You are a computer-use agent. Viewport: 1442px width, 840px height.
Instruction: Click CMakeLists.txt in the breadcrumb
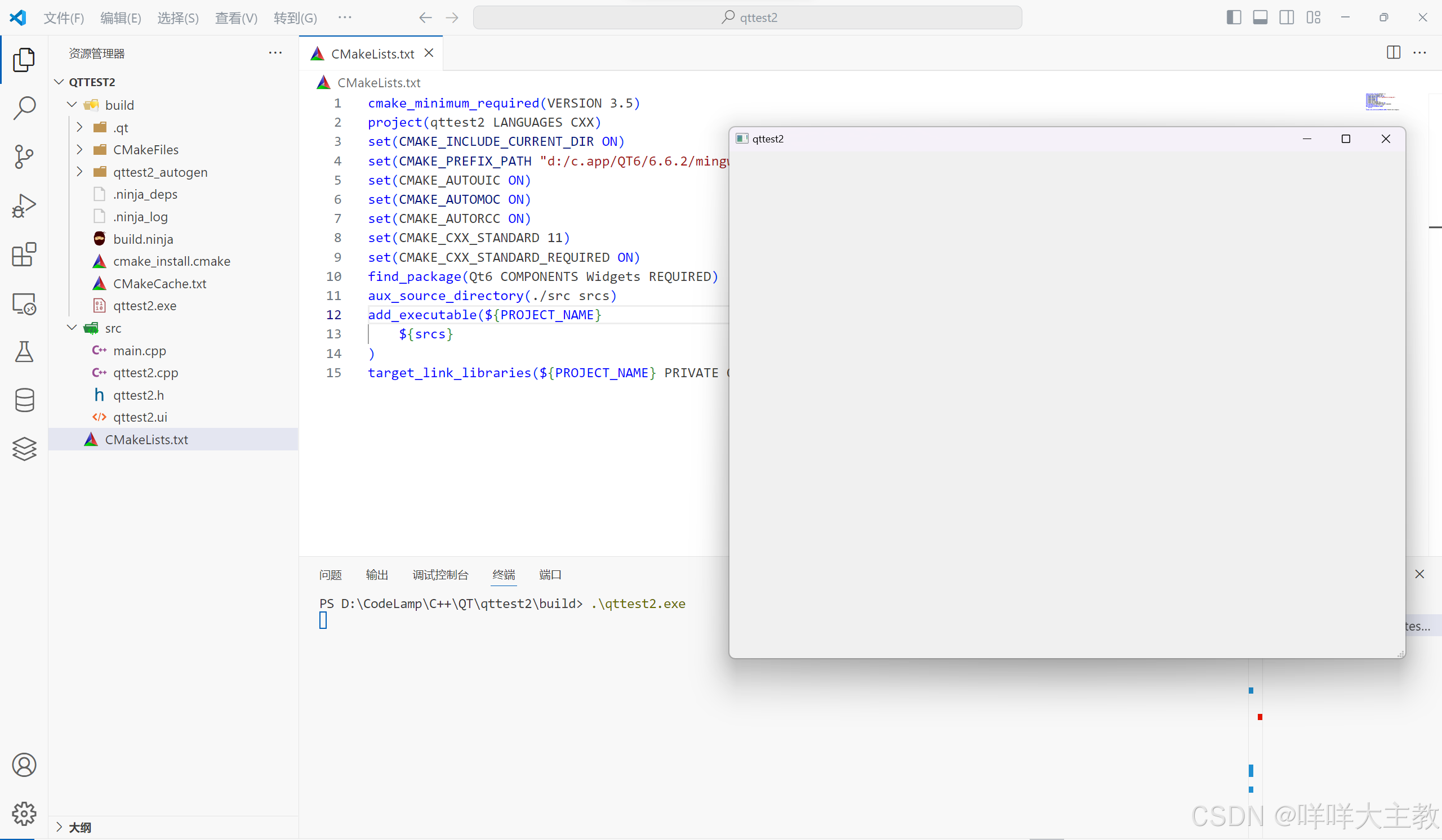click(x=379, y=82)
